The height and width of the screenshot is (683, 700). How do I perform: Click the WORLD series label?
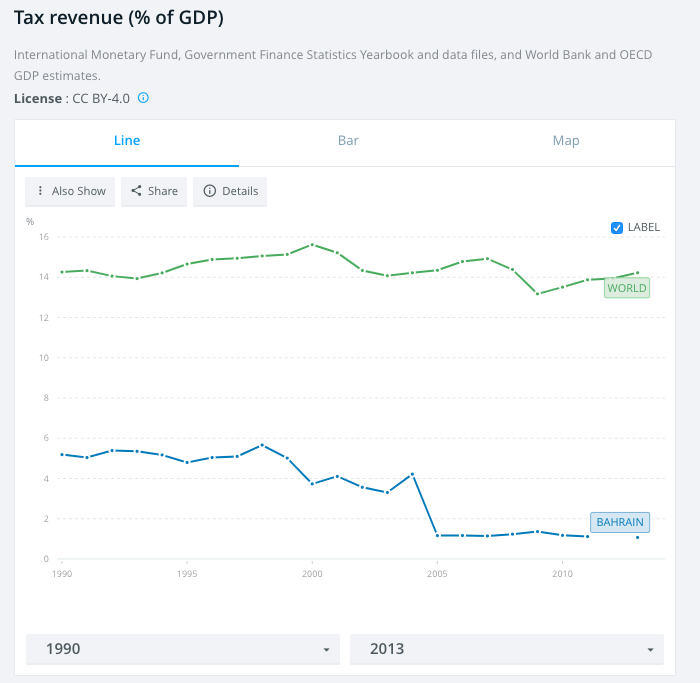click(627, 288)
